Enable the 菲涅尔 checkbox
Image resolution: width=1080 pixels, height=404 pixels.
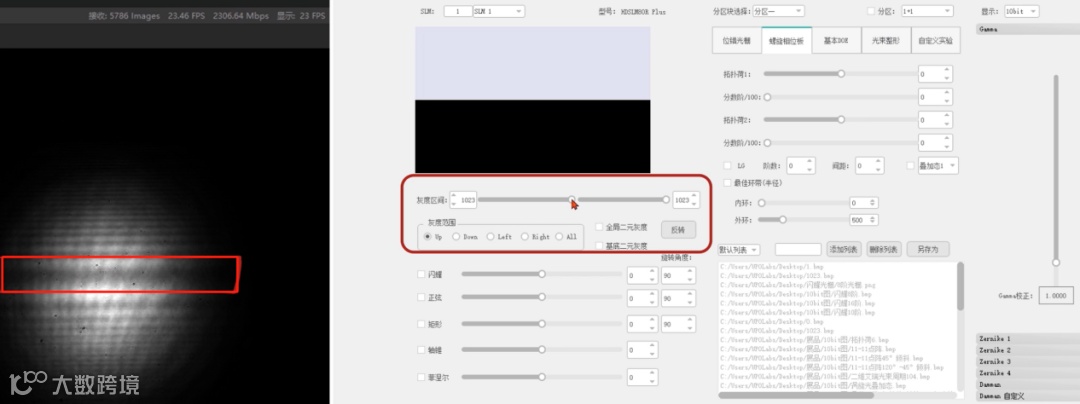[421, 377]
